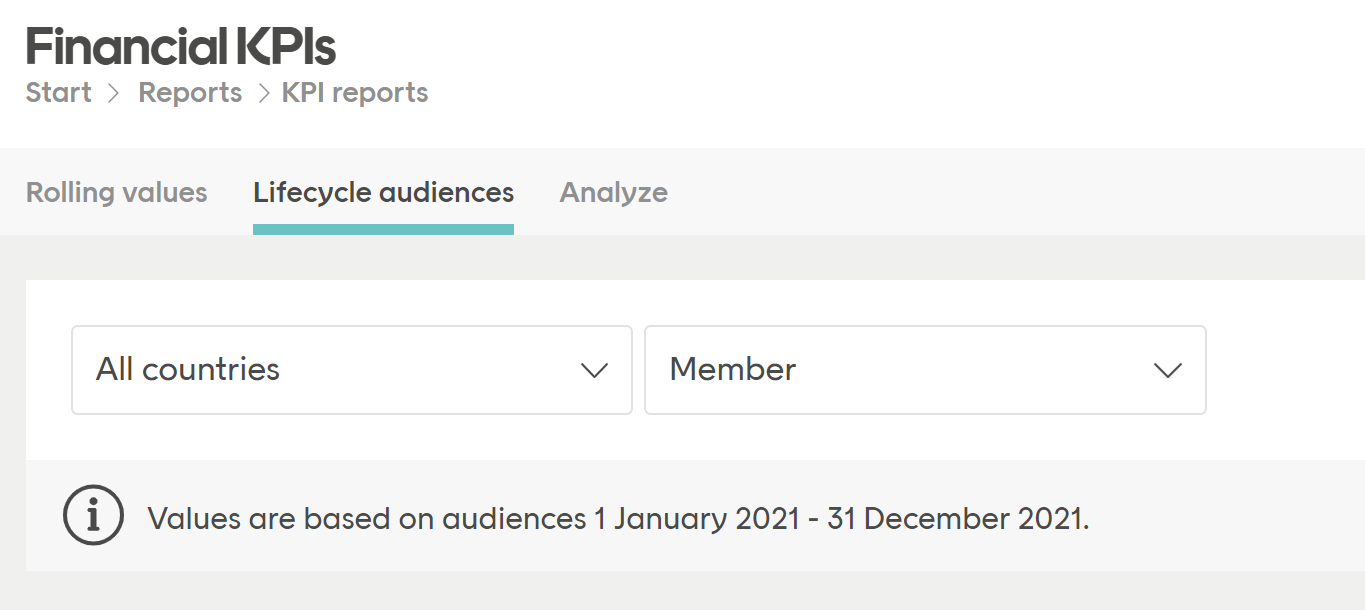
Task: Click the KPI reports breadcrumb entry
Action: (353, 93)
